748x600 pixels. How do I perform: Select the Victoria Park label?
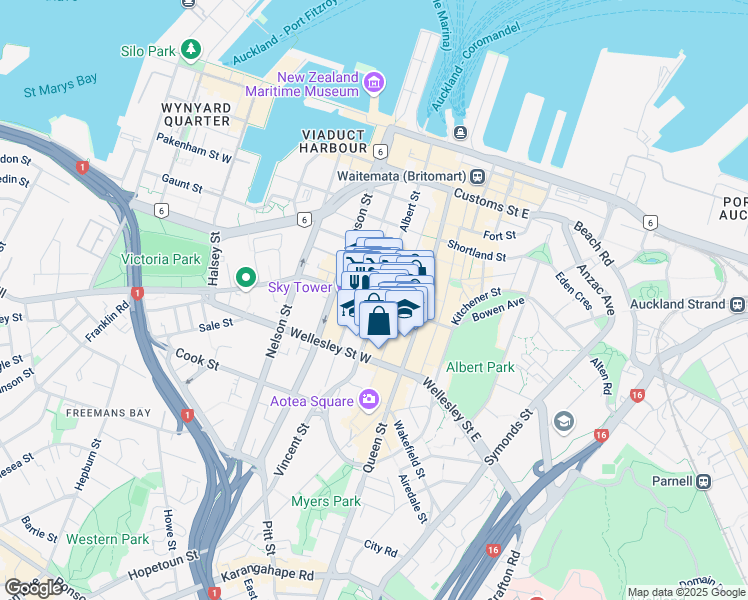pos(161,259)
